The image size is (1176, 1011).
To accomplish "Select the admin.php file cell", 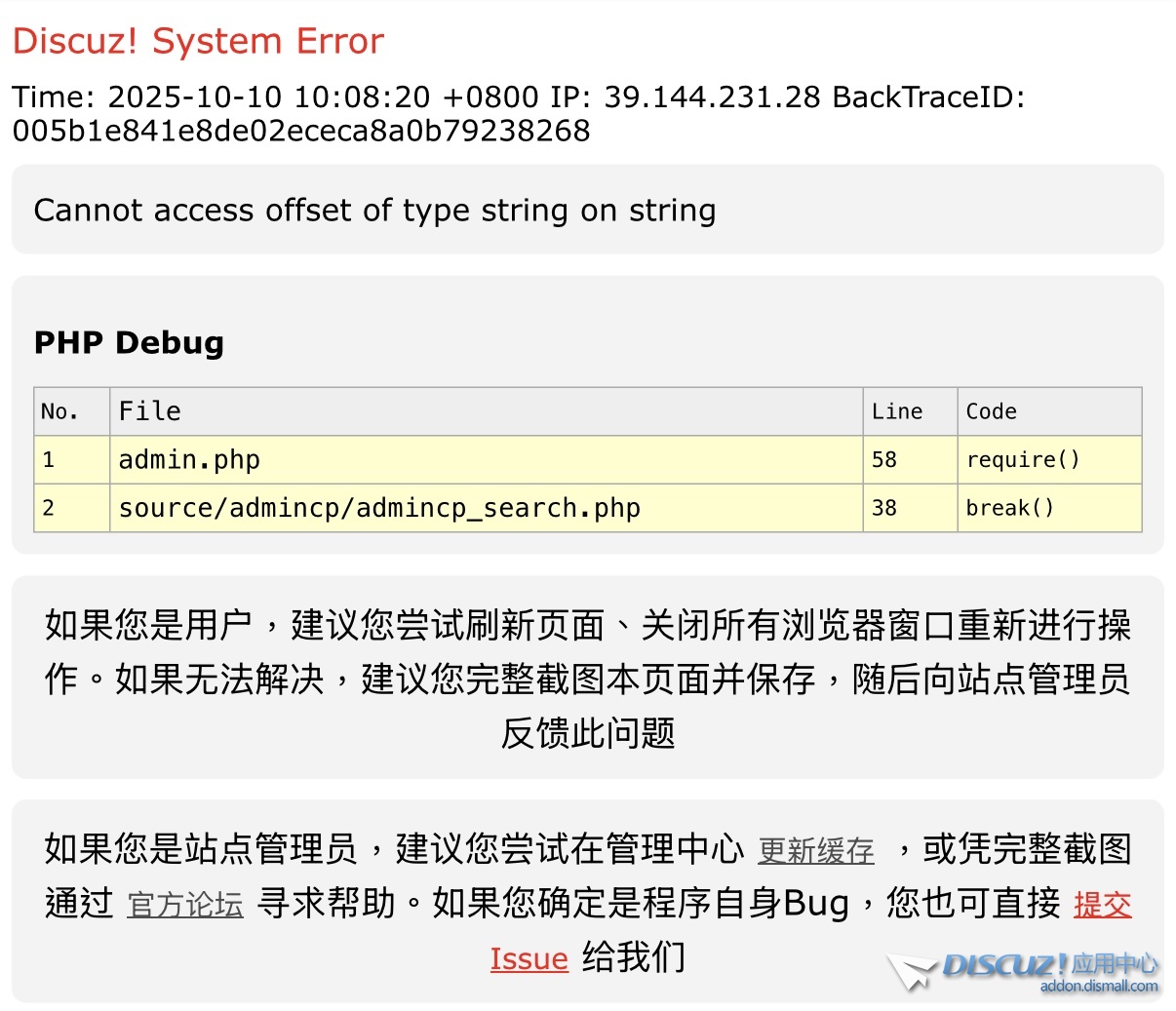I will point(189,459).
